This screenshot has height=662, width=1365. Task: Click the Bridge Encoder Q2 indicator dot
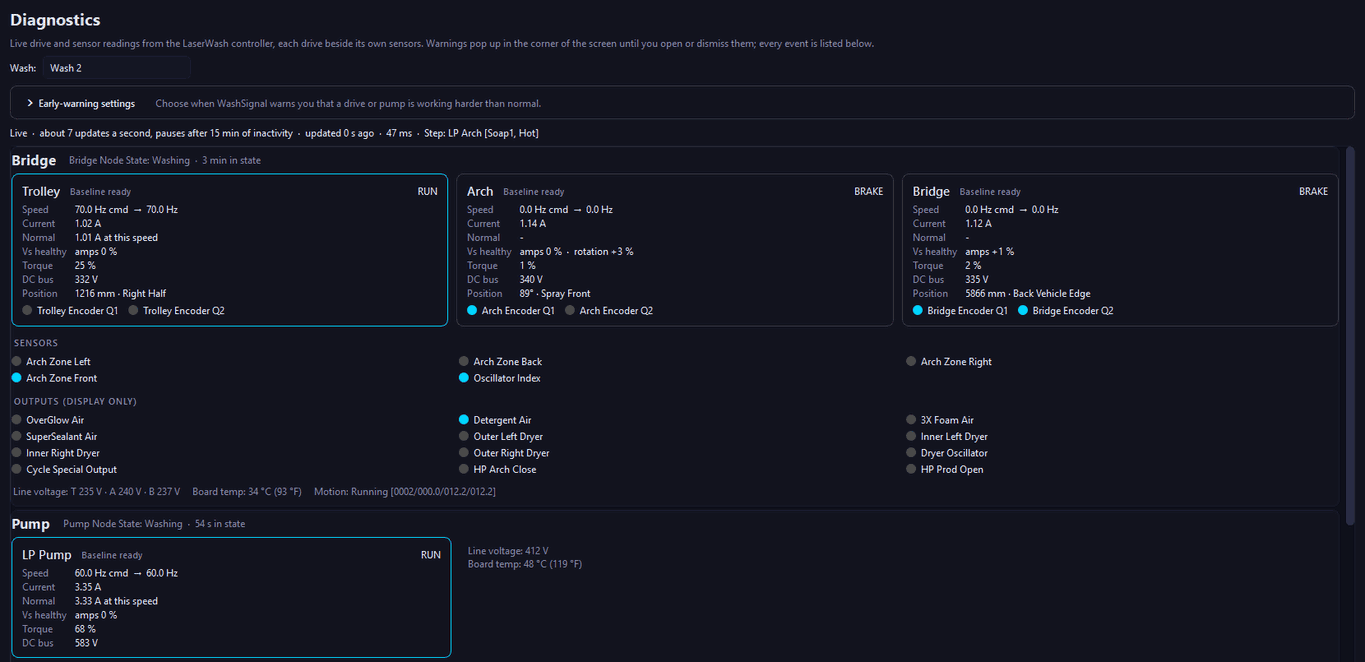click(x=1023, y=311)
